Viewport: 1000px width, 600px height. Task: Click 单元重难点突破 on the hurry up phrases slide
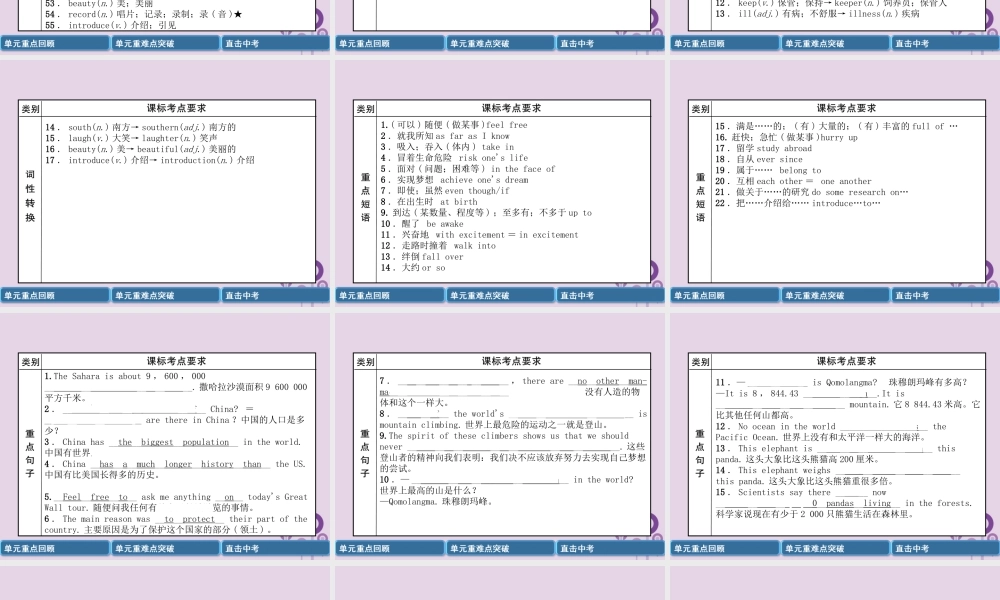pos(835,295)
